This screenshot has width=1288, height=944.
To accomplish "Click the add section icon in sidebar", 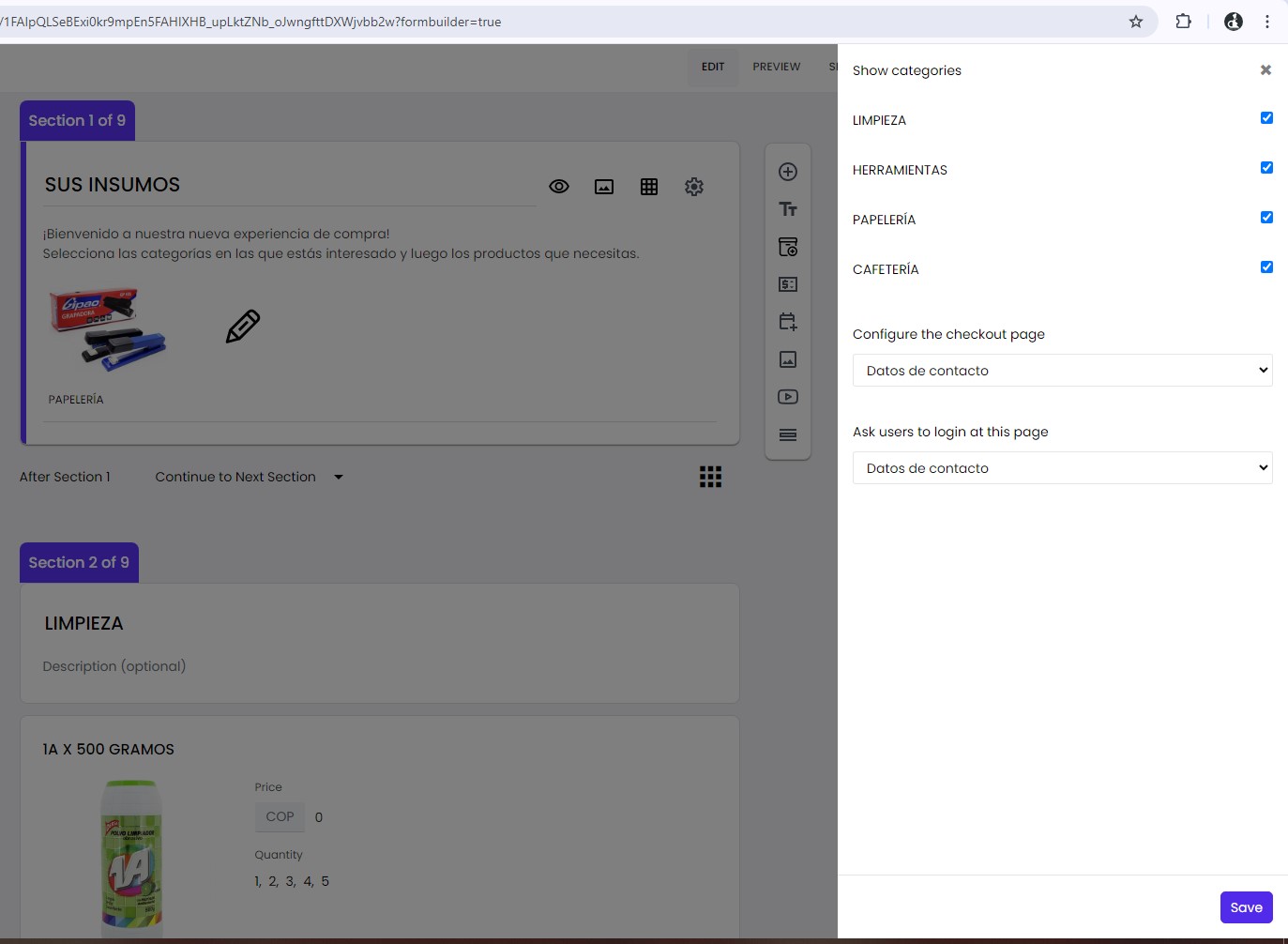I will click(788, 434).
